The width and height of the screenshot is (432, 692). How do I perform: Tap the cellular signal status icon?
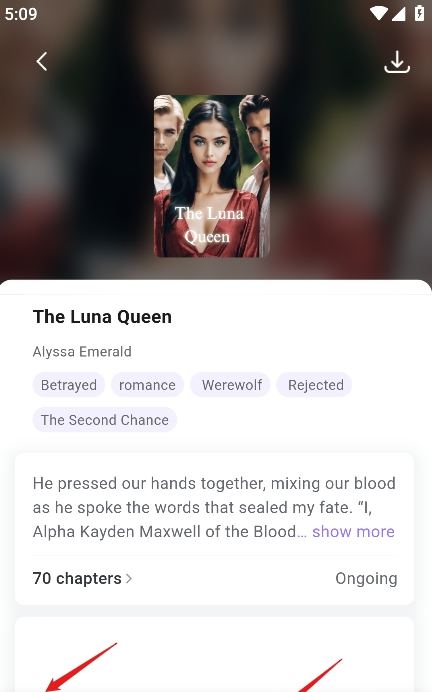398,13
